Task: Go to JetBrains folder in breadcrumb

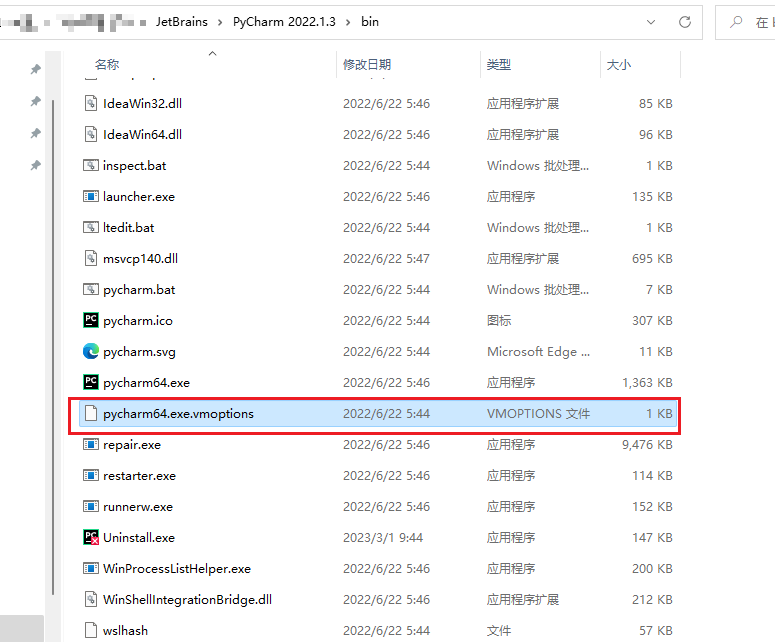Action: (182, 22)
